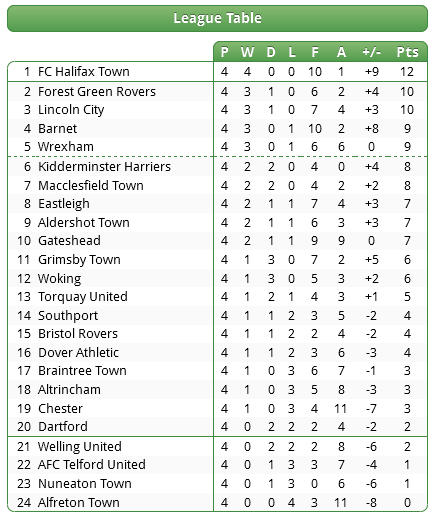Click Chester team name
This screenshot has width=434, height=523.
coord(60,409)
